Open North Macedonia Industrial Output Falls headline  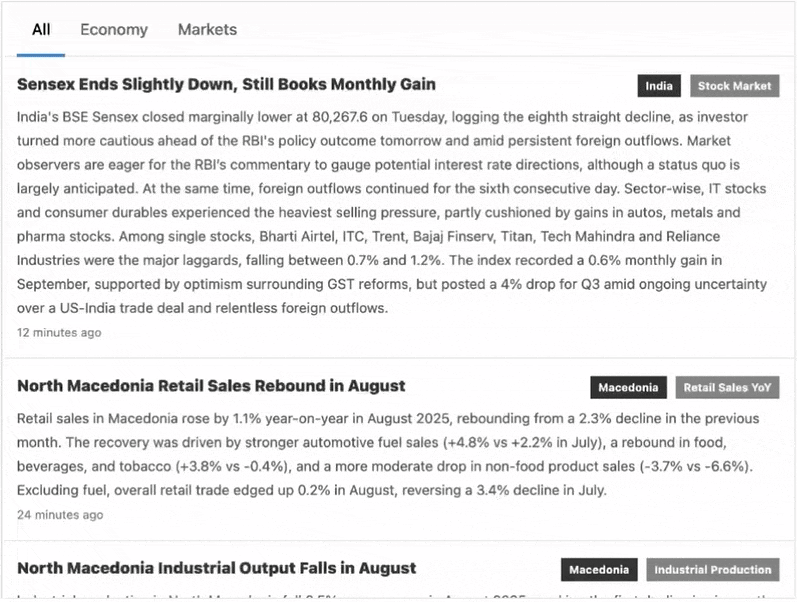tap(216, 568)
